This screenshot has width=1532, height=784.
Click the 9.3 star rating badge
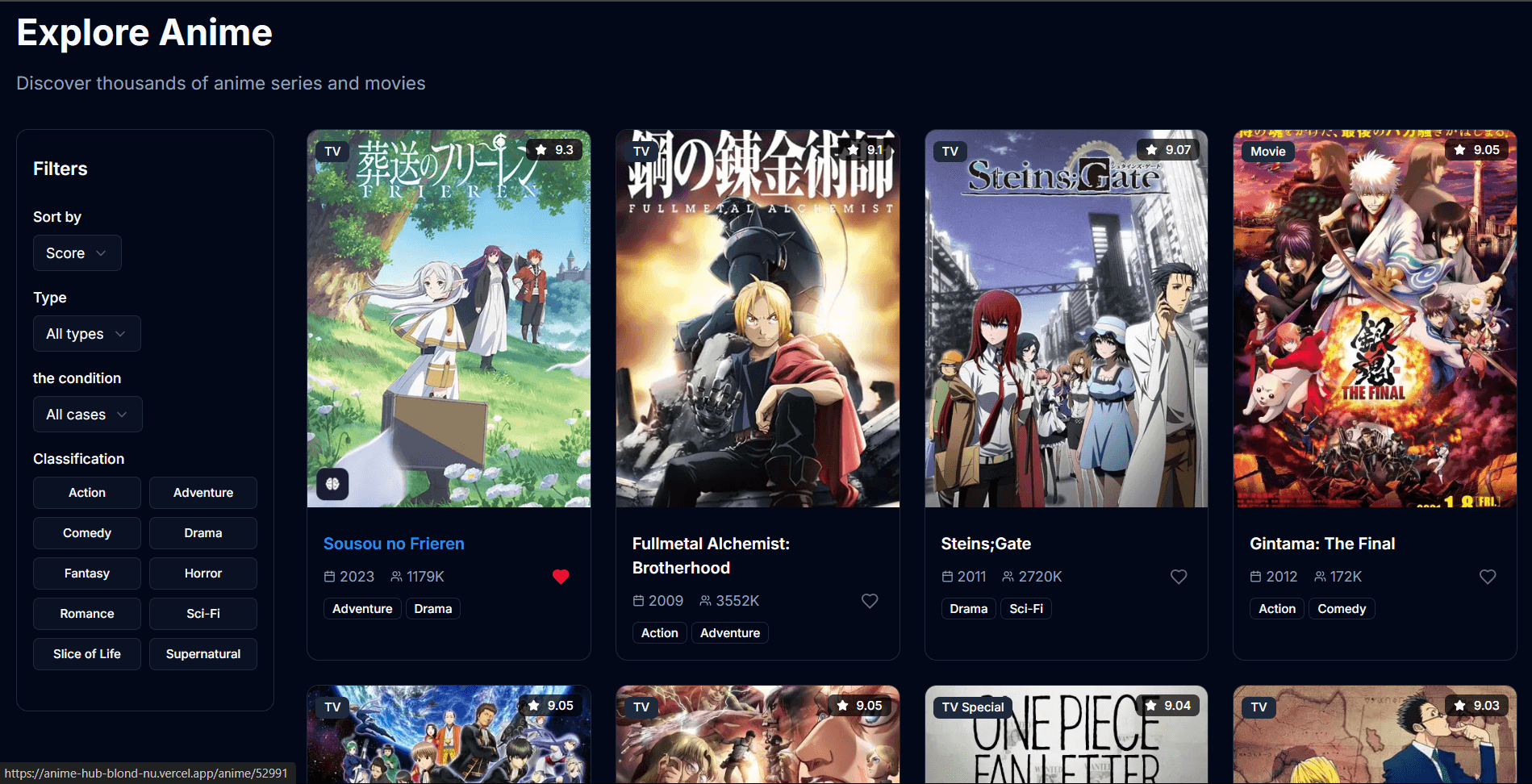554,150
